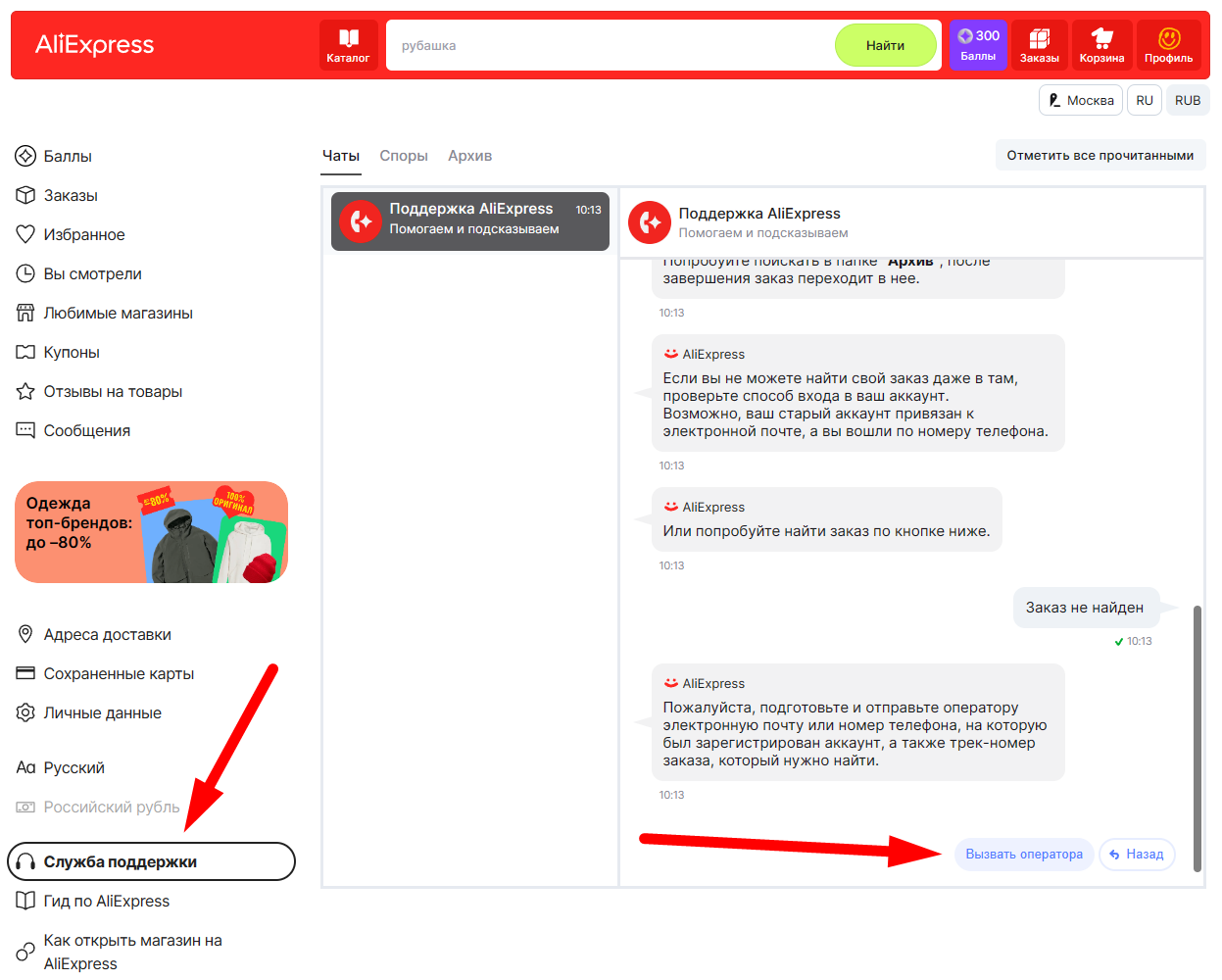Open the clothing brands discount banner

[151, 532]
